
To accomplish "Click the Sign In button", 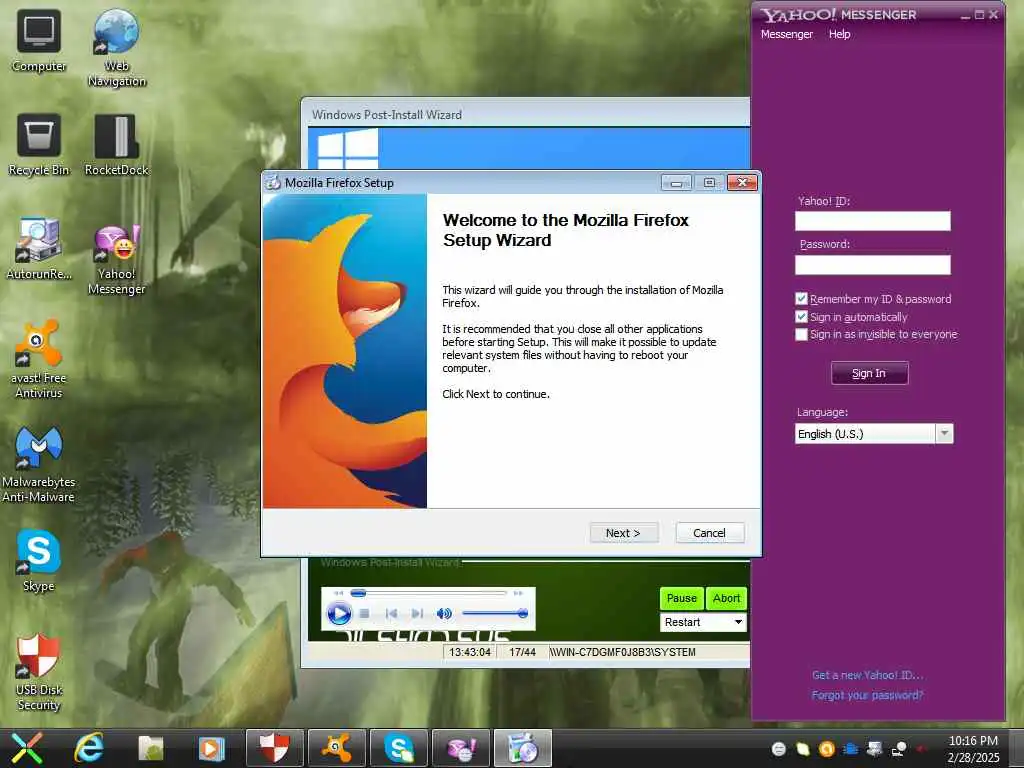I will tap(869, 373).
